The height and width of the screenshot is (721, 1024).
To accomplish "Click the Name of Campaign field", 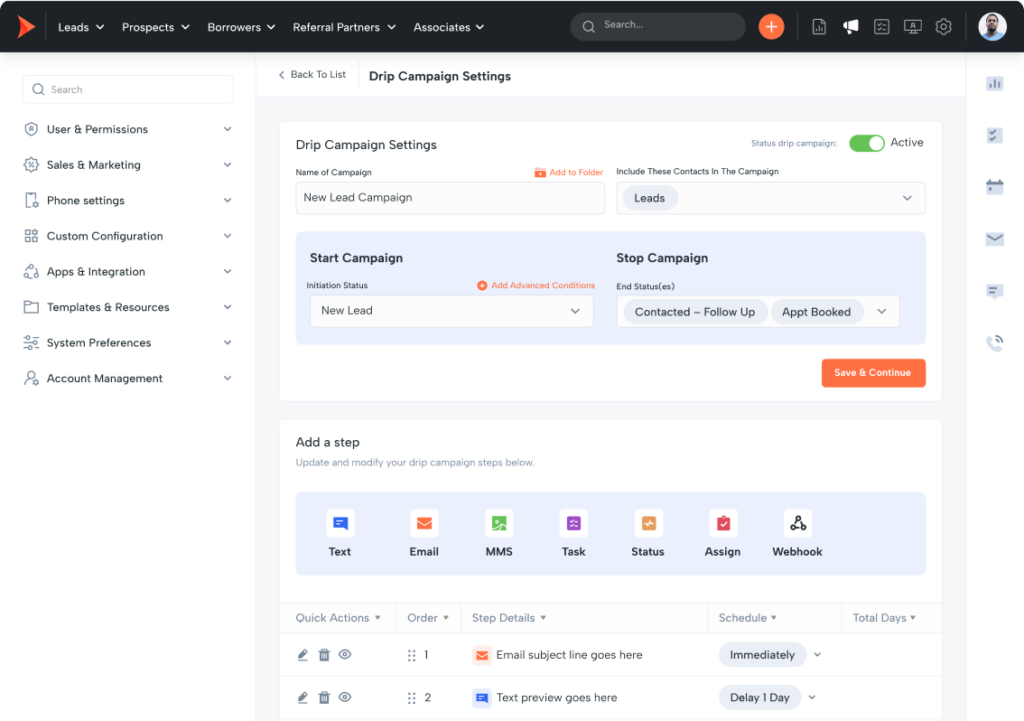I will click(450, 198).
